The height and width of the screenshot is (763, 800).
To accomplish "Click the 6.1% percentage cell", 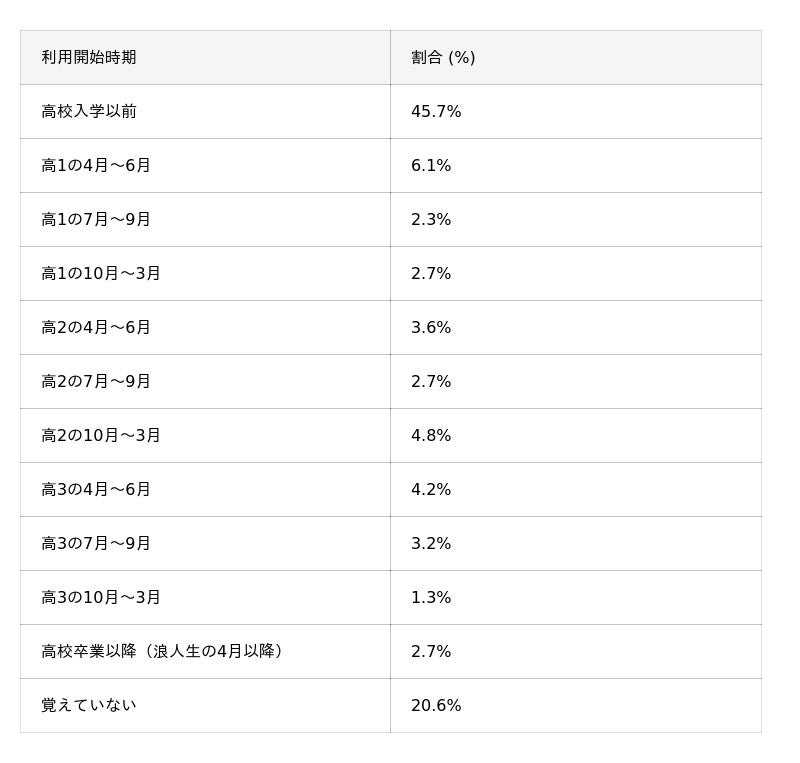I will click(x=431, y=166).
